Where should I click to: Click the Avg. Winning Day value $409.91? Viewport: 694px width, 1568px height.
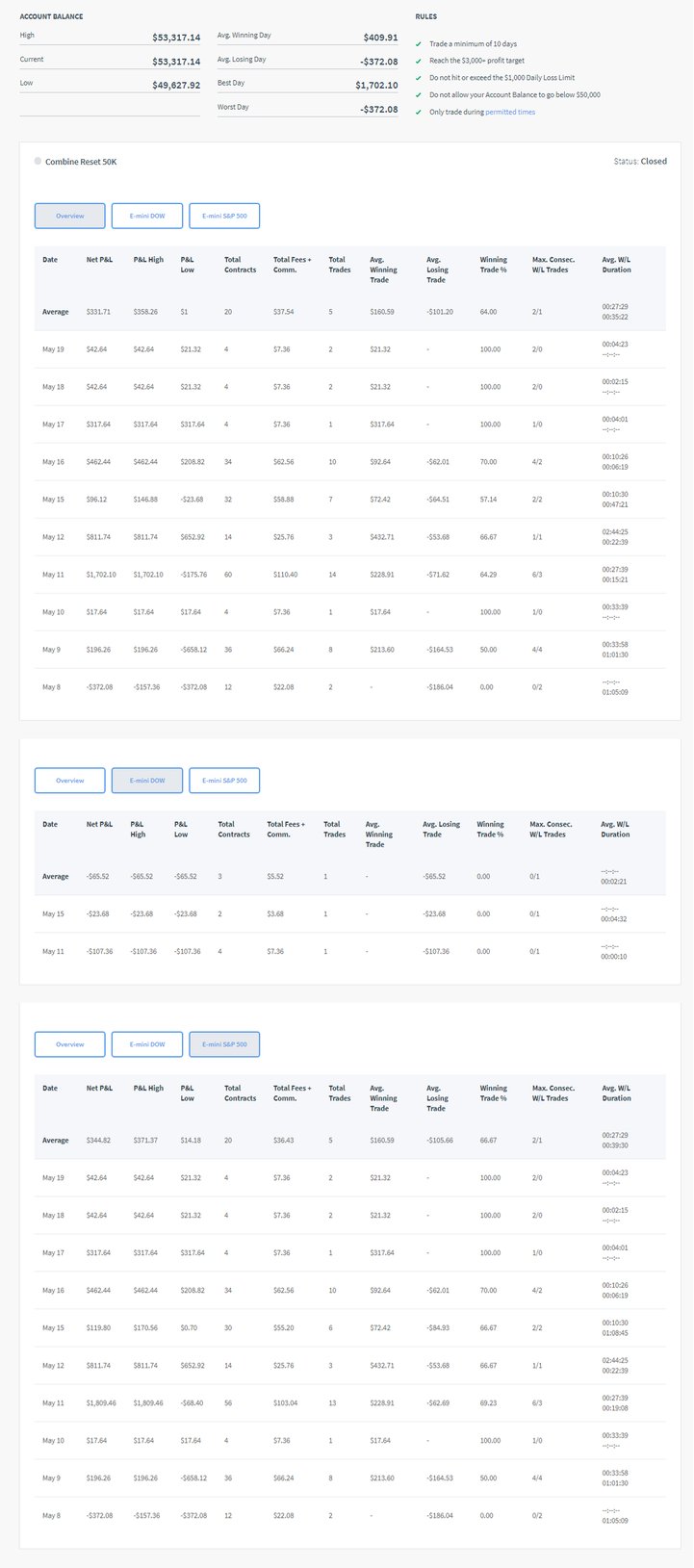click(x=380, y=38)
